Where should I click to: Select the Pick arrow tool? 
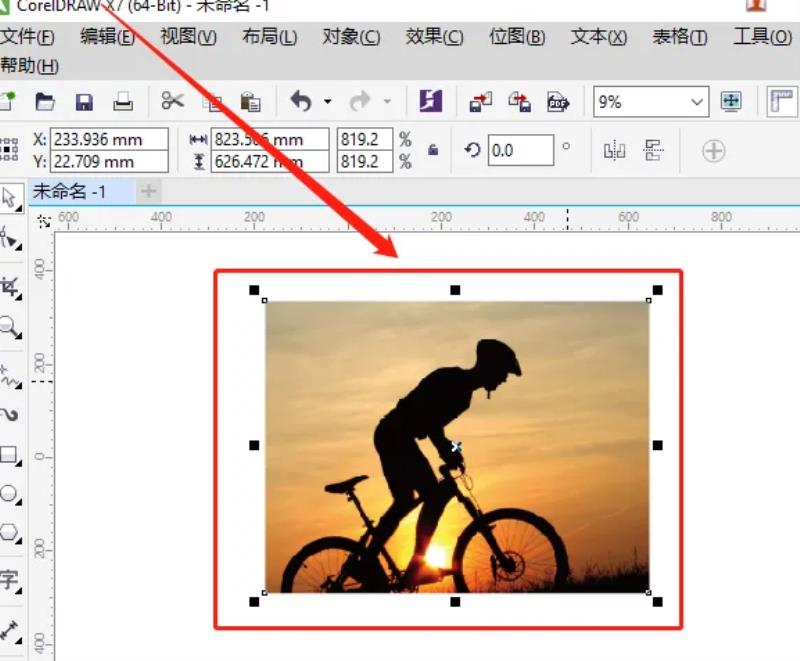[11, 199]
